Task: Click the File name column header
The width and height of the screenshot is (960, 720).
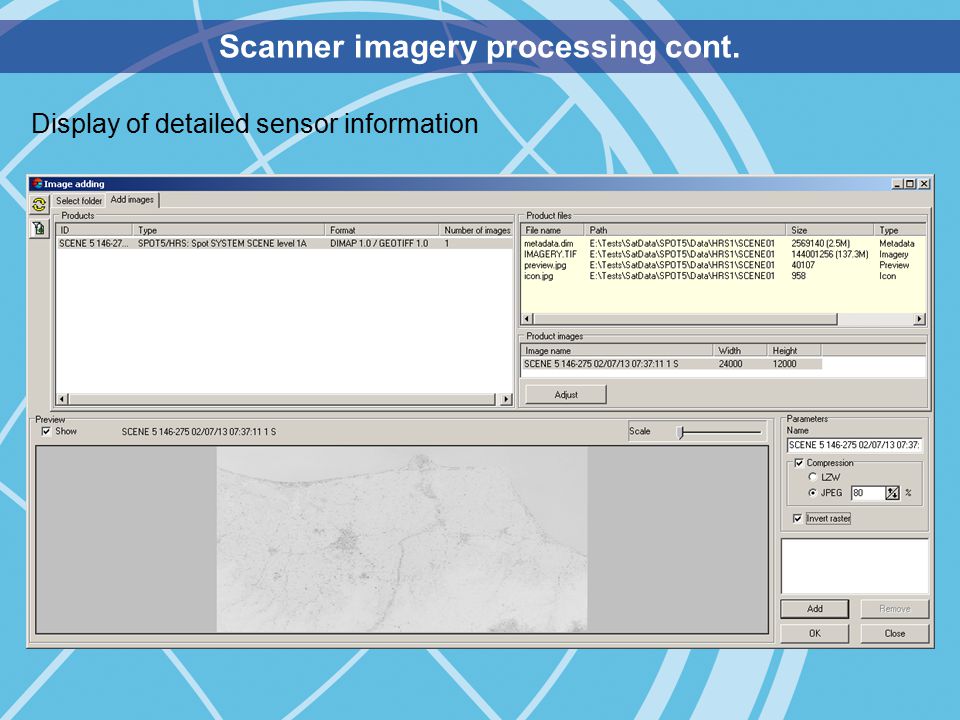Action: click(553, 230)
